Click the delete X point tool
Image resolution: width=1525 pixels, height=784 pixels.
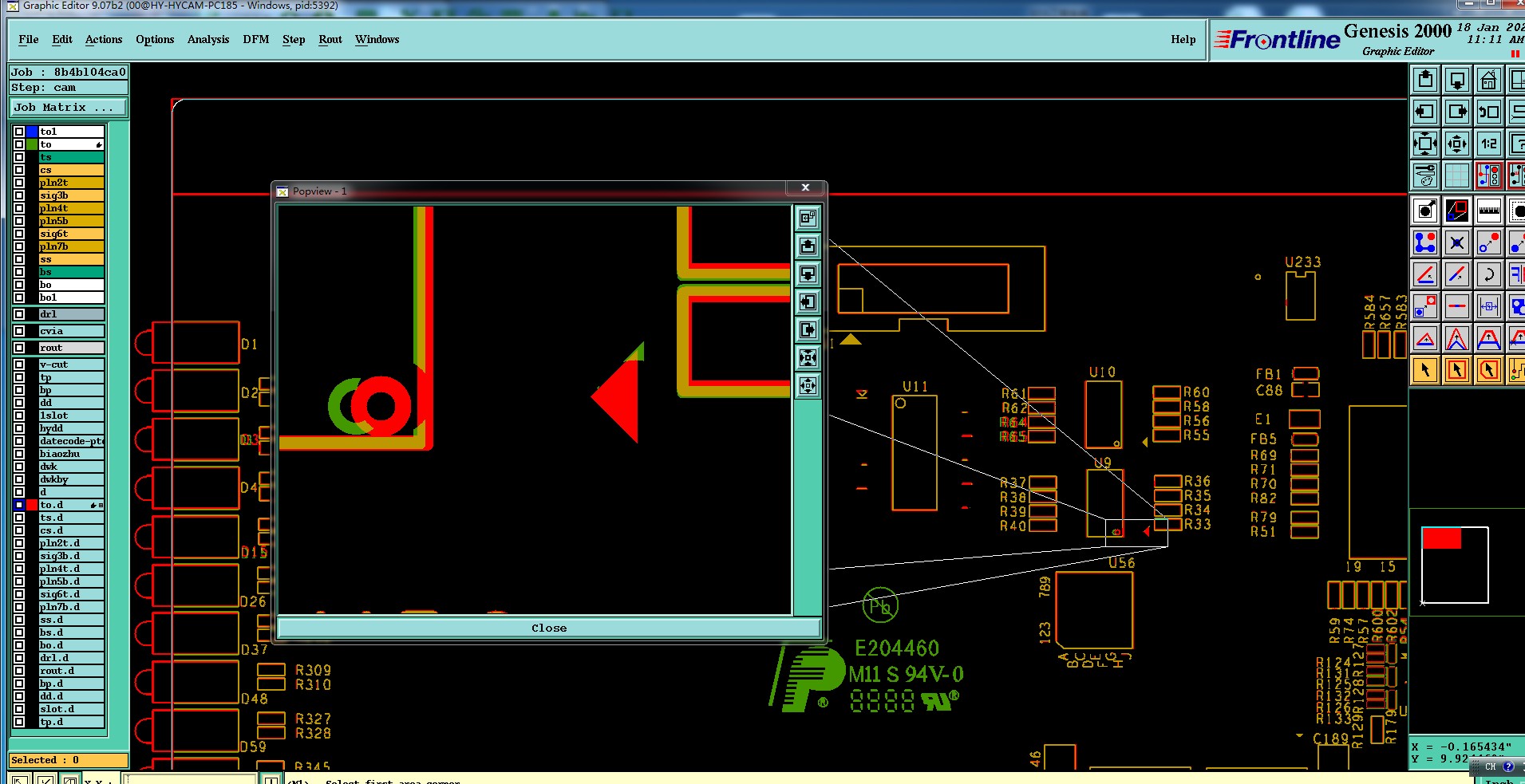click(x=1457, y=242)
